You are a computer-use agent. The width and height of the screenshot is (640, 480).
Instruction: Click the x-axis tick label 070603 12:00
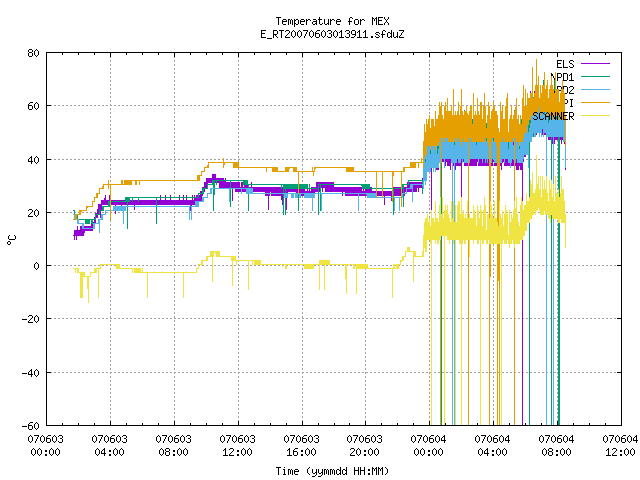238,446
